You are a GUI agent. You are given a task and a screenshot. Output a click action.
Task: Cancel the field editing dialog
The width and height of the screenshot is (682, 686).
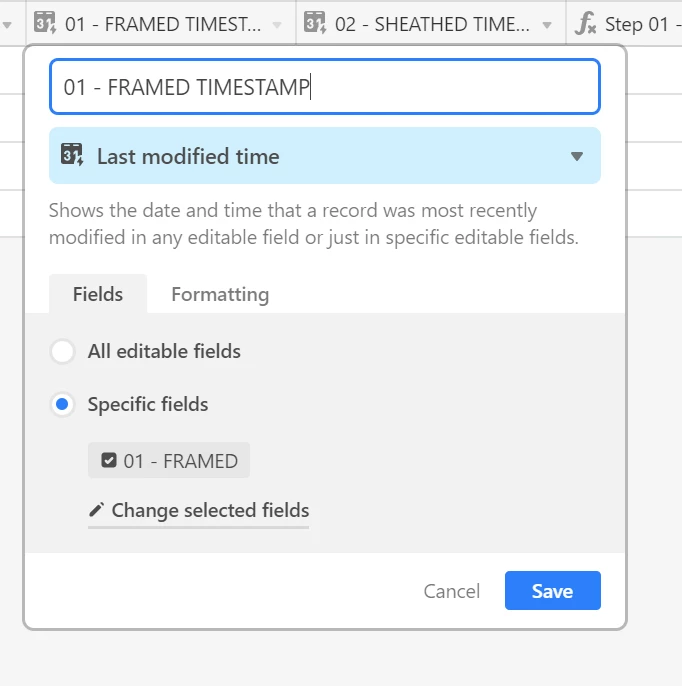451,591
